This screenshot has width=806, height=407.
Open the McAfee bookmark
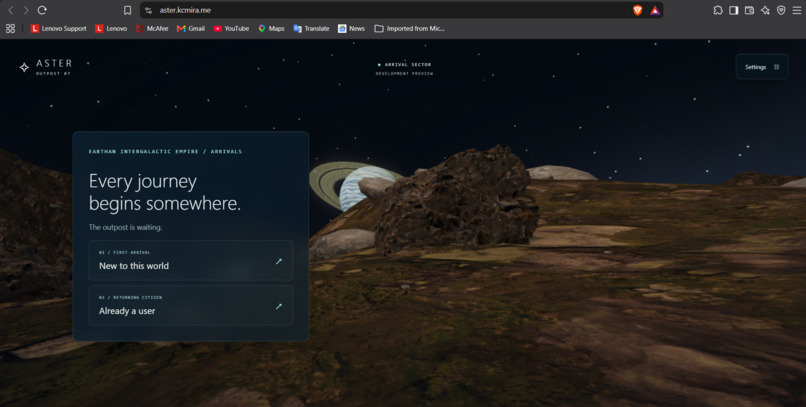click(x=152, y=29)
